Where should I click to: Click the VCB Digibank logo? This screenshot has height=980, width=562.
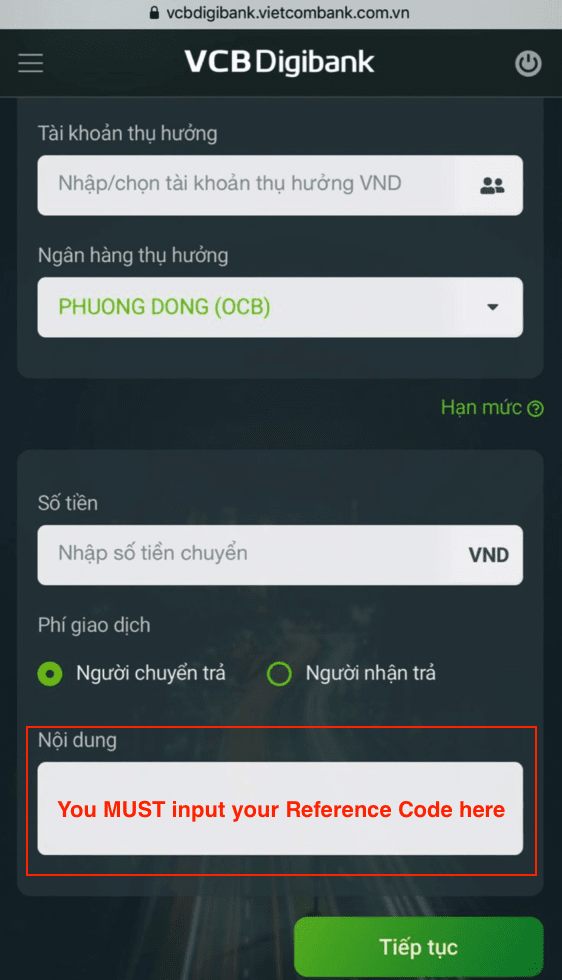(x=279, y=62)
